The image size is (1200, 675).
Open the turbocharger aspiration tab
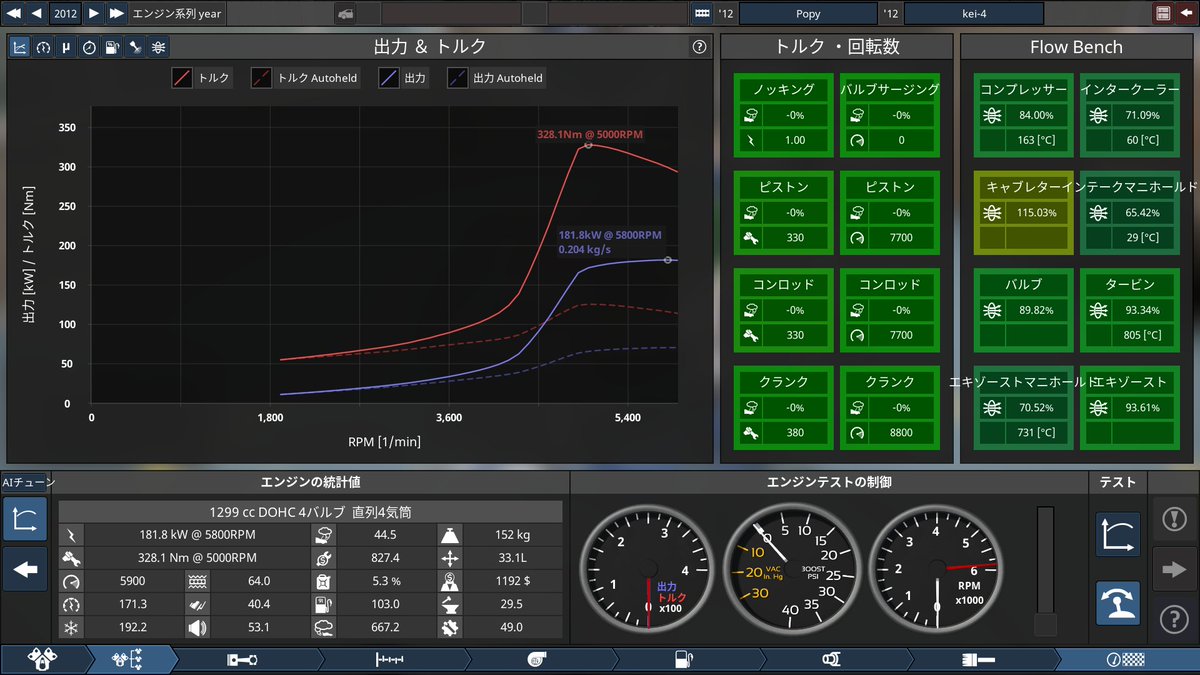[x=537, y=660]
